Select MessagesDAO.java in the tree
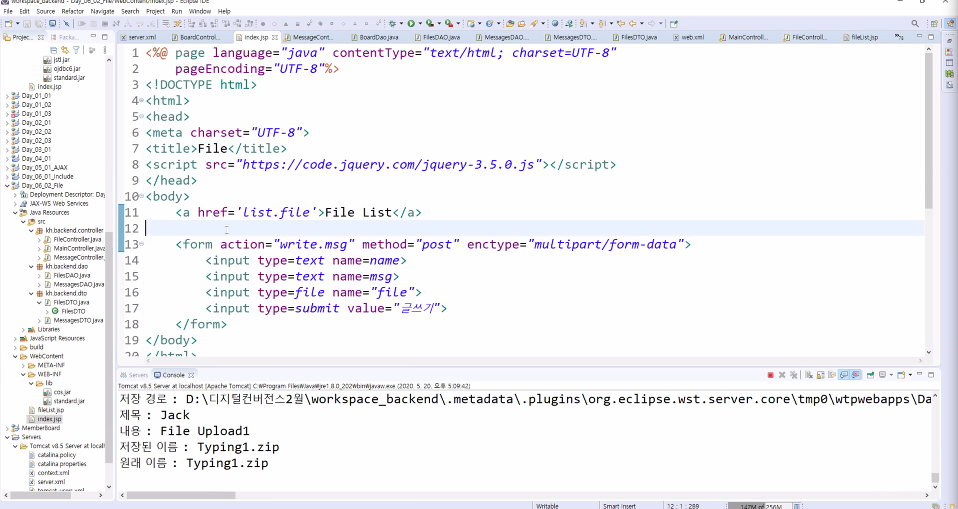The width and height of the screenshot is (958, 509). tap(78, 285)
